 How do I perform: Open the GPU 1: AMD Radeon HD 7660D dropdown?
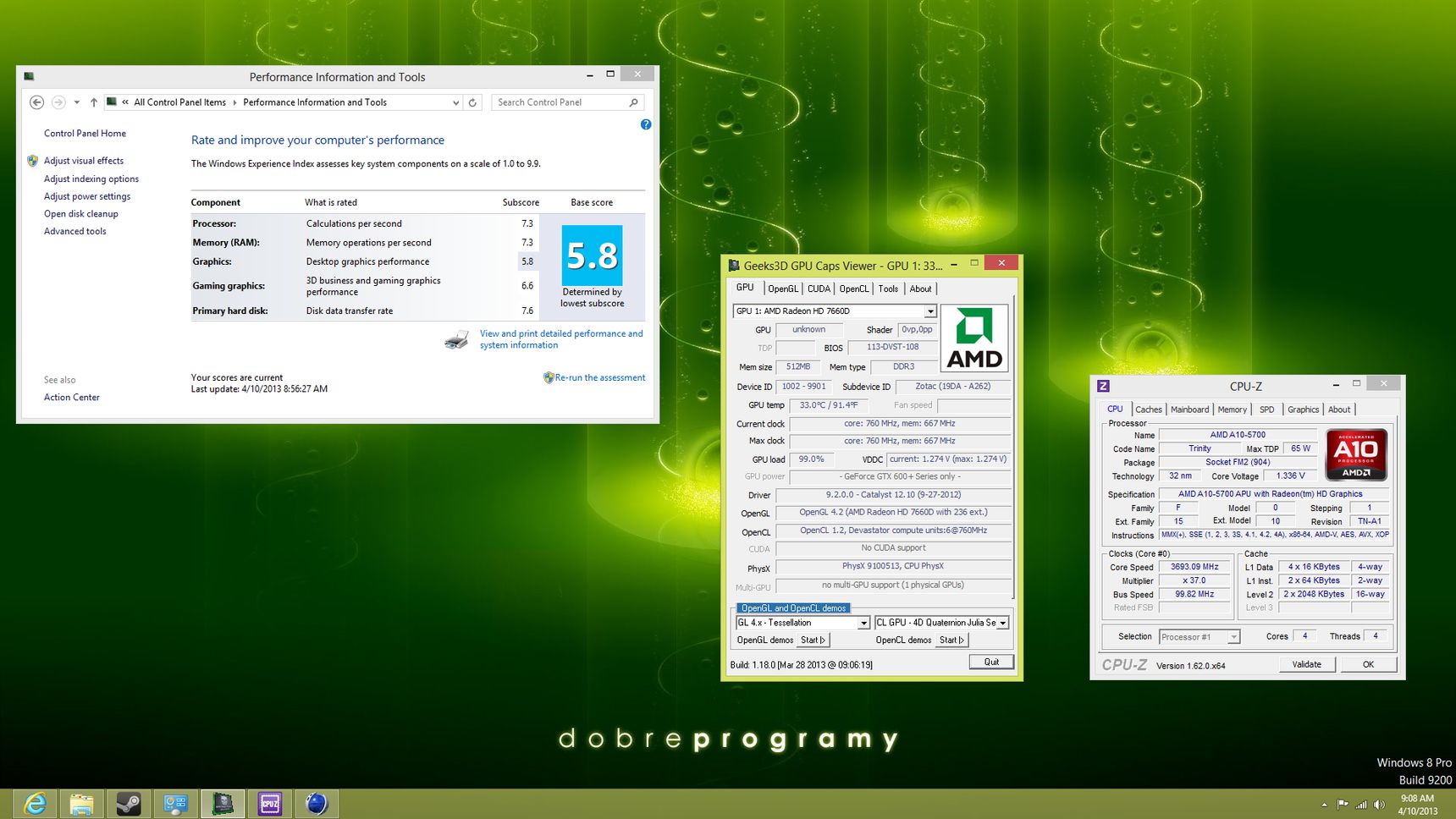(x=929, y=311)
